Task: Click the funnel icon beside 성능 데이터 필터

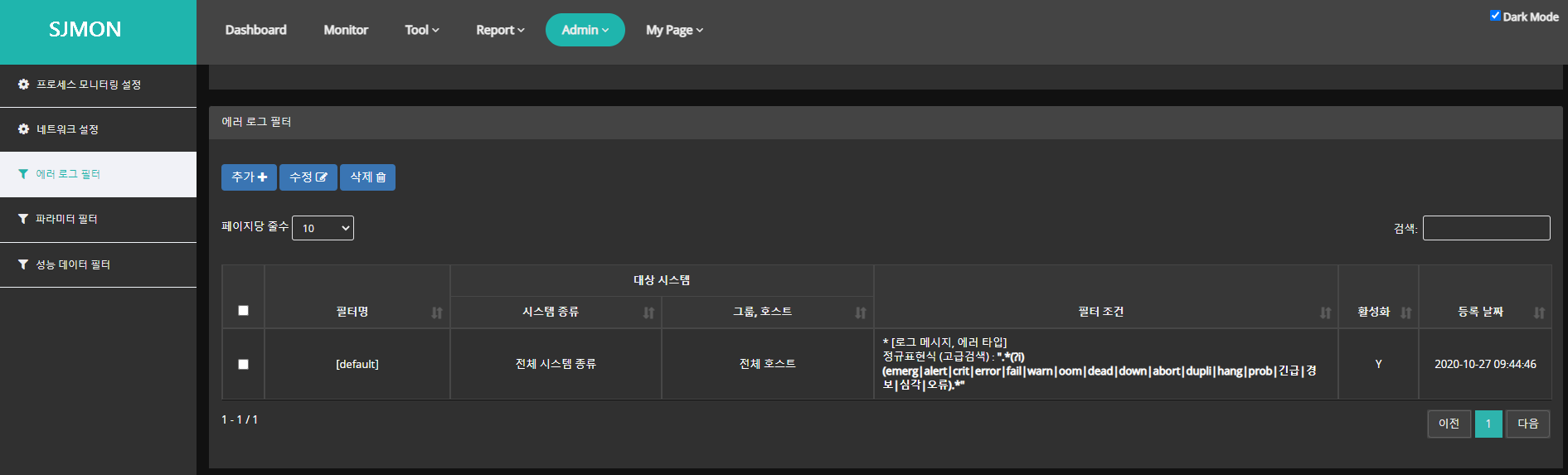Action: point(23,264)
